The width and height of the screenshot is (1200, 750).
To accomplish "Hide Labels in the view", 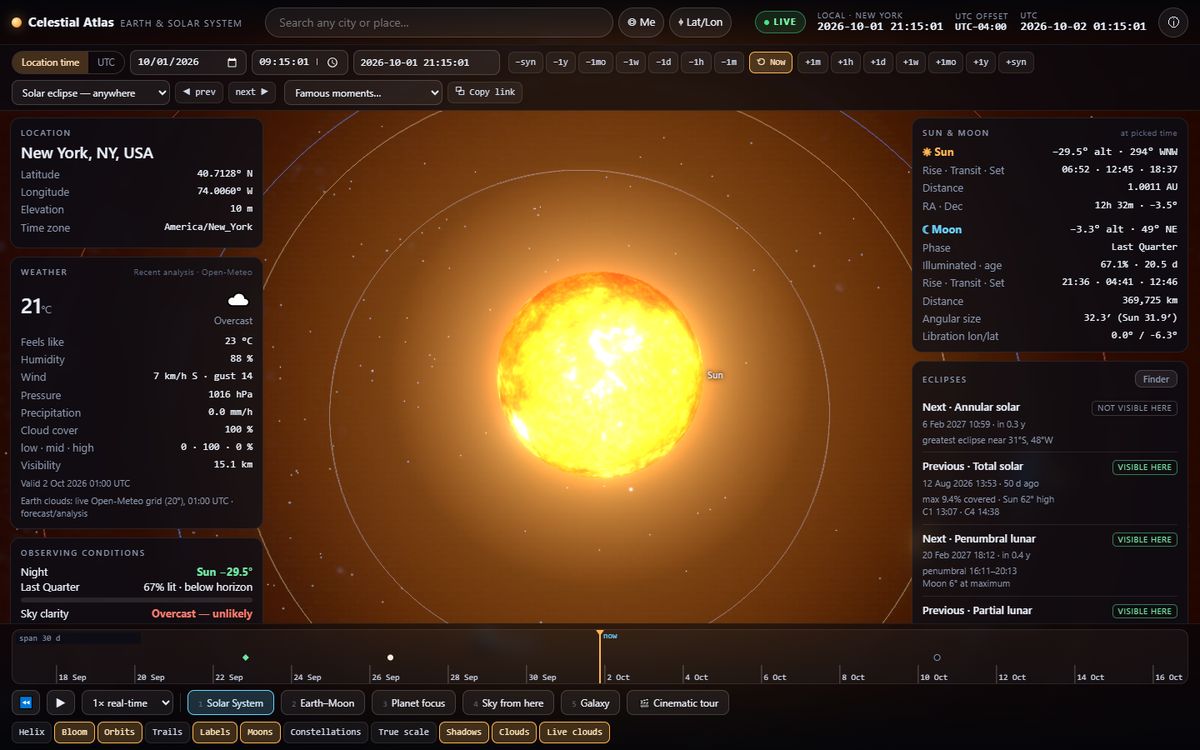I will point(215,732).
